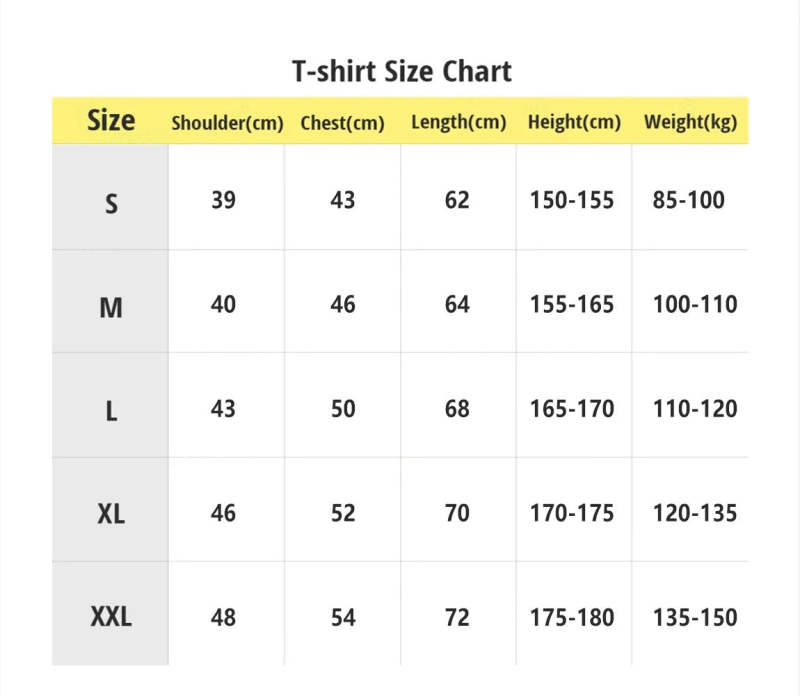Select the 150-155 height cell
The image size is (800, 696).
coord(572,200)
